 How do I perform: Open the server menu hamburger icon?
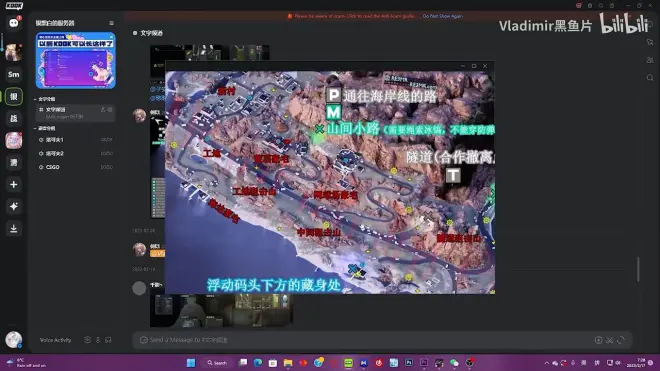tap(111, 23)
